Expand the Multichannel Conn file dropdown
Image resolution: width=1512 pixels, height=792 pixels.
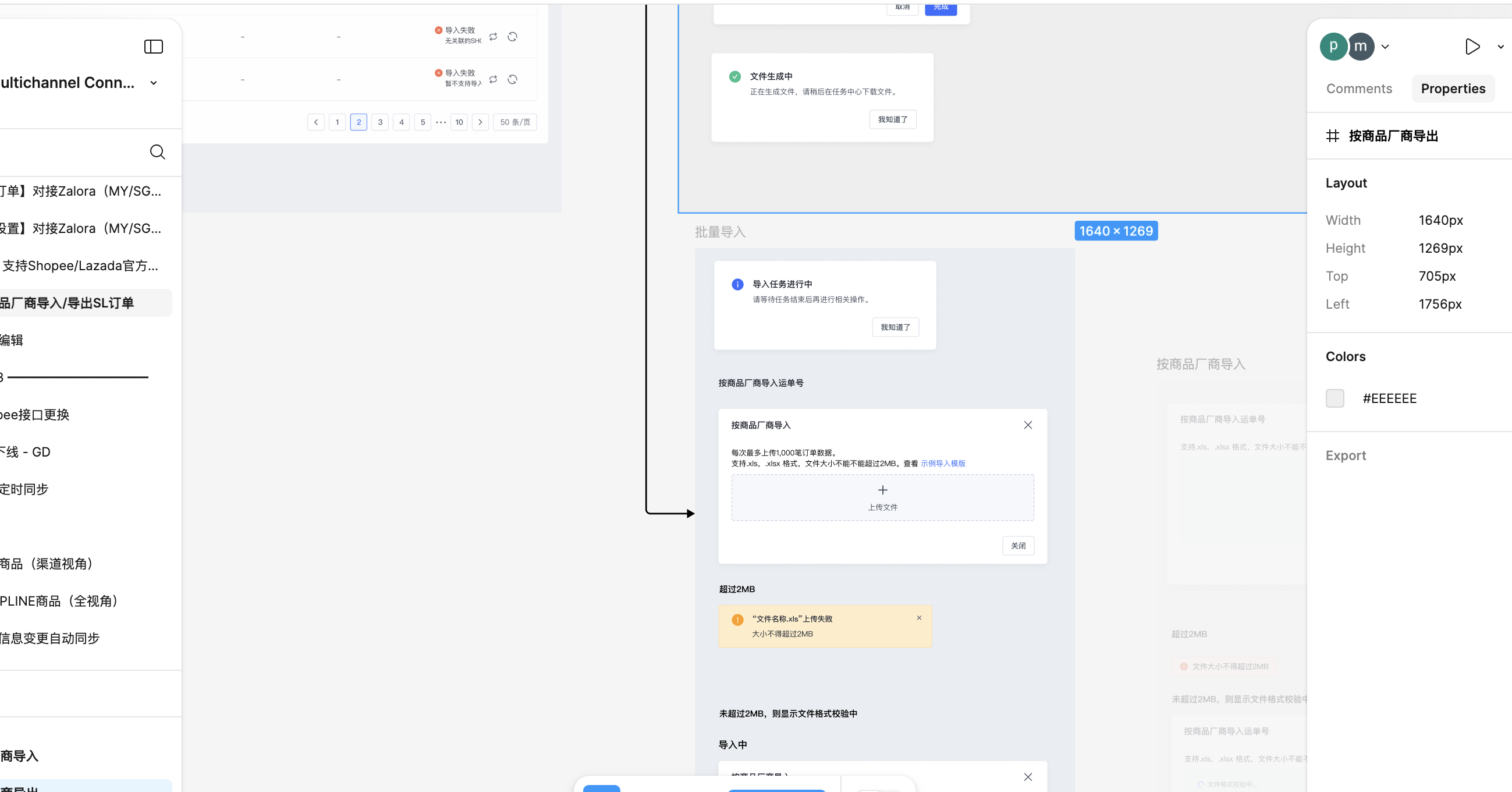click(x=154, y=83)
